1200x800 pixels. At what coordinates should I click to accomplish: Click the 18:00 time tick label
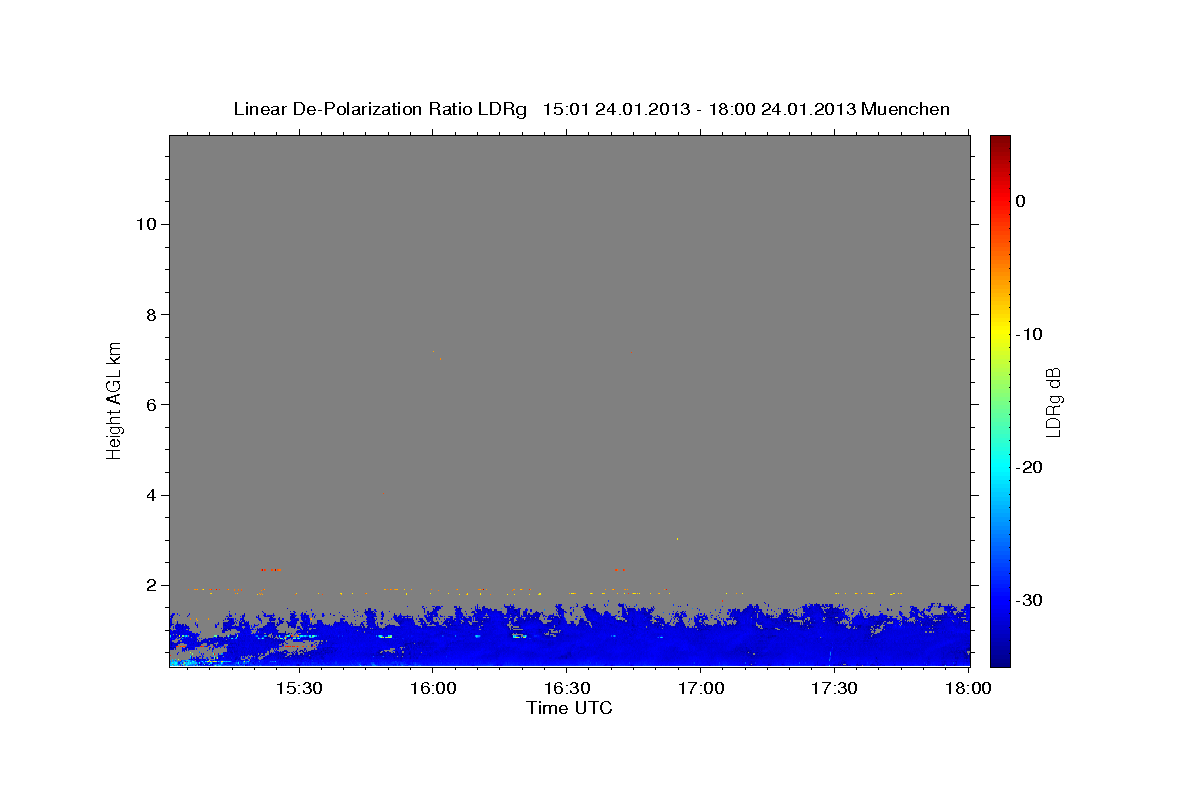point(968,689)
